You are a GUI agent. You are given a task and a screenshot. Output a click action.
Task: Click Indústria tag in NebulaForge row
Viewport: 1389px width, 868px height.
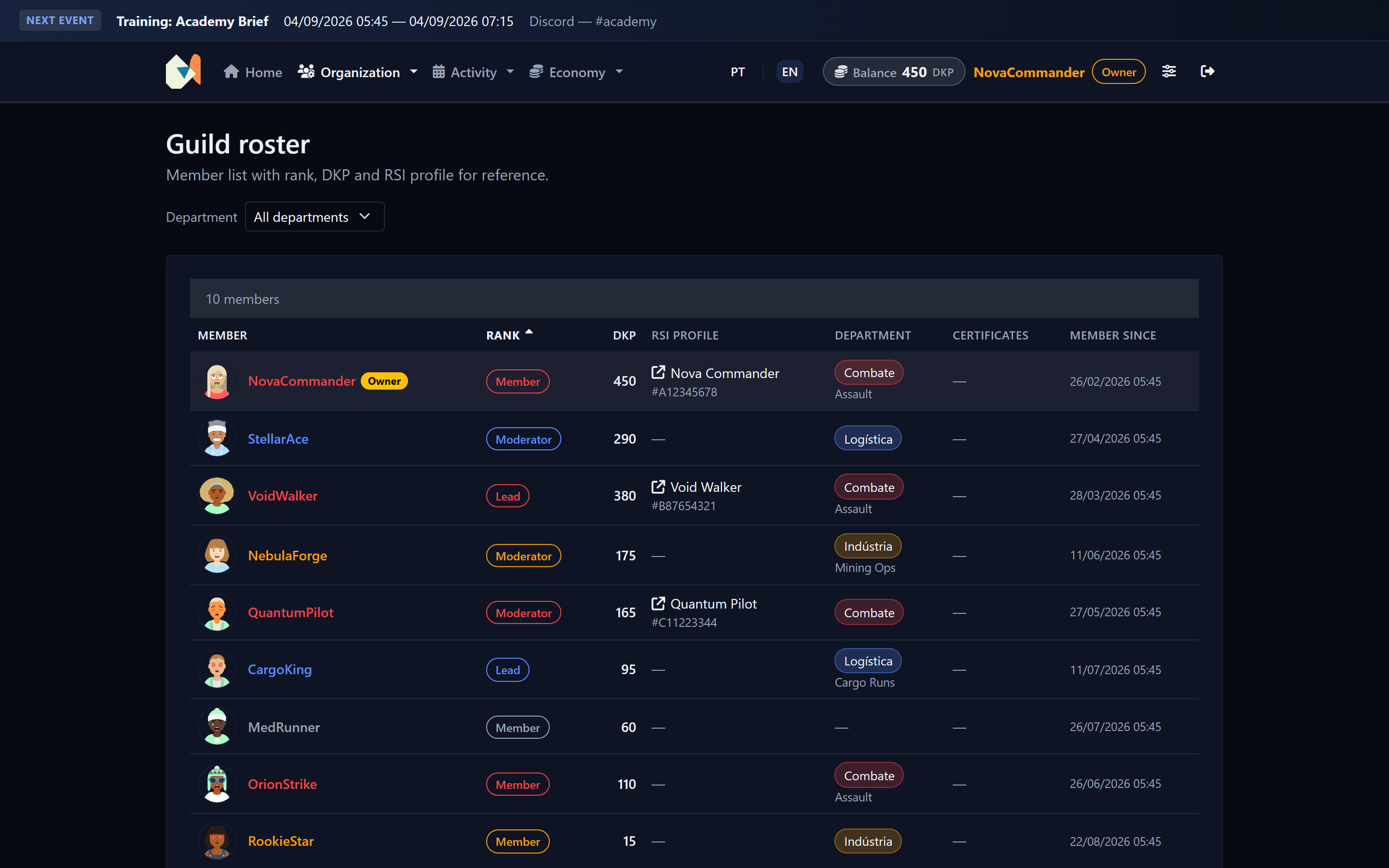click(x=868, y=546)
